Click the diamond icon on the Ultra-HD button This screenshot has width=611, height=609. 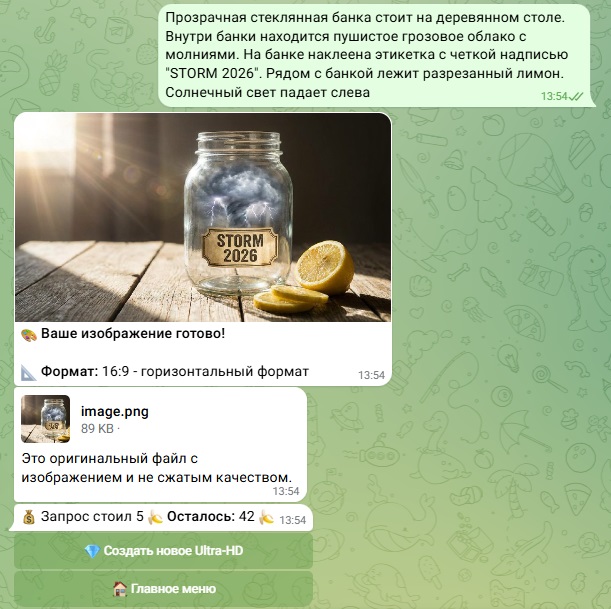92,551
